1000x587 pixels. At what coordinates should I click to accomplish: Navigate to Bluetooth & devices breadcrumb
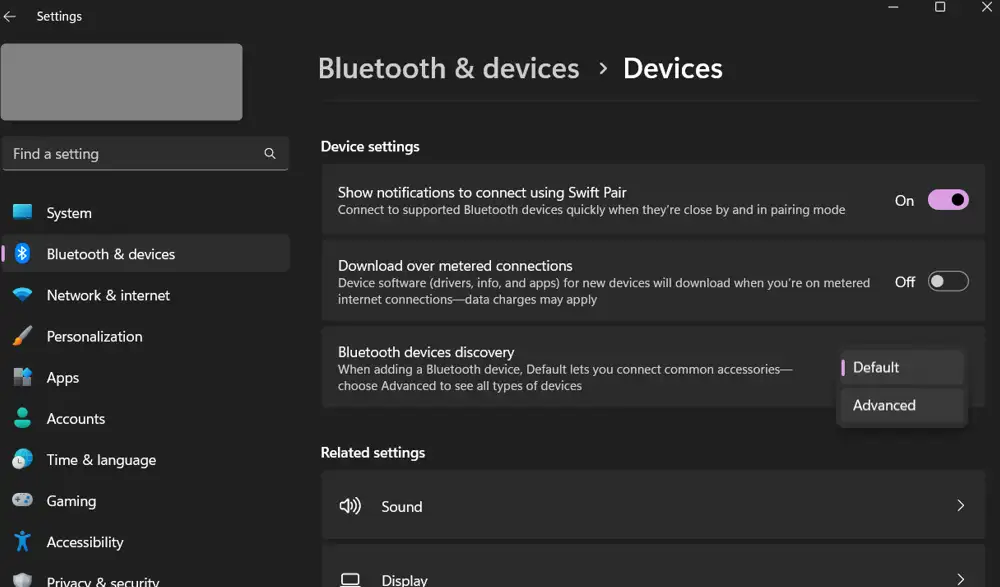pyautogui.click(x=448, y=69)
